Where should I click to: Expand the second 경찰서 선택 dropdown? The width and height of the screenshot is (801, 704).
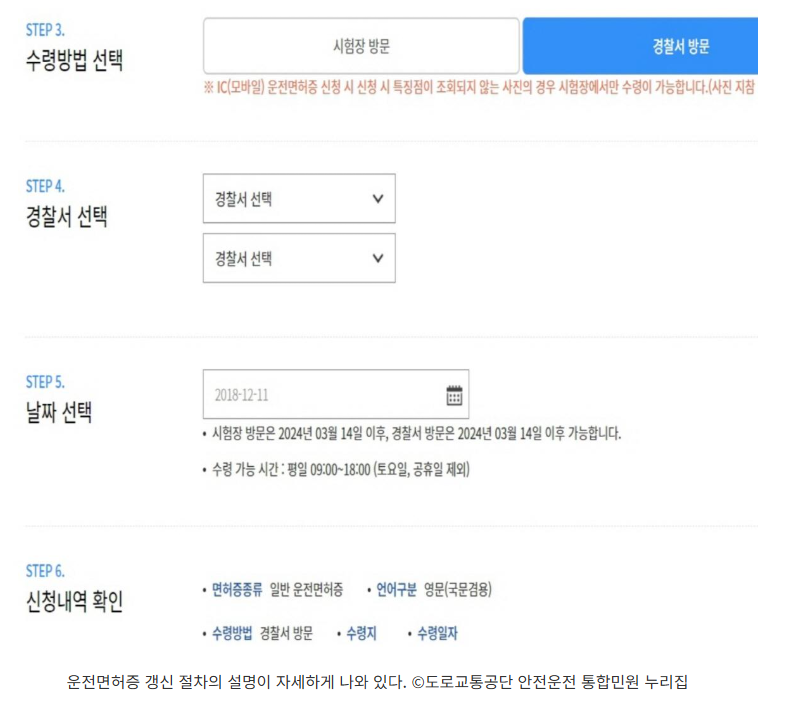[299, 258]
